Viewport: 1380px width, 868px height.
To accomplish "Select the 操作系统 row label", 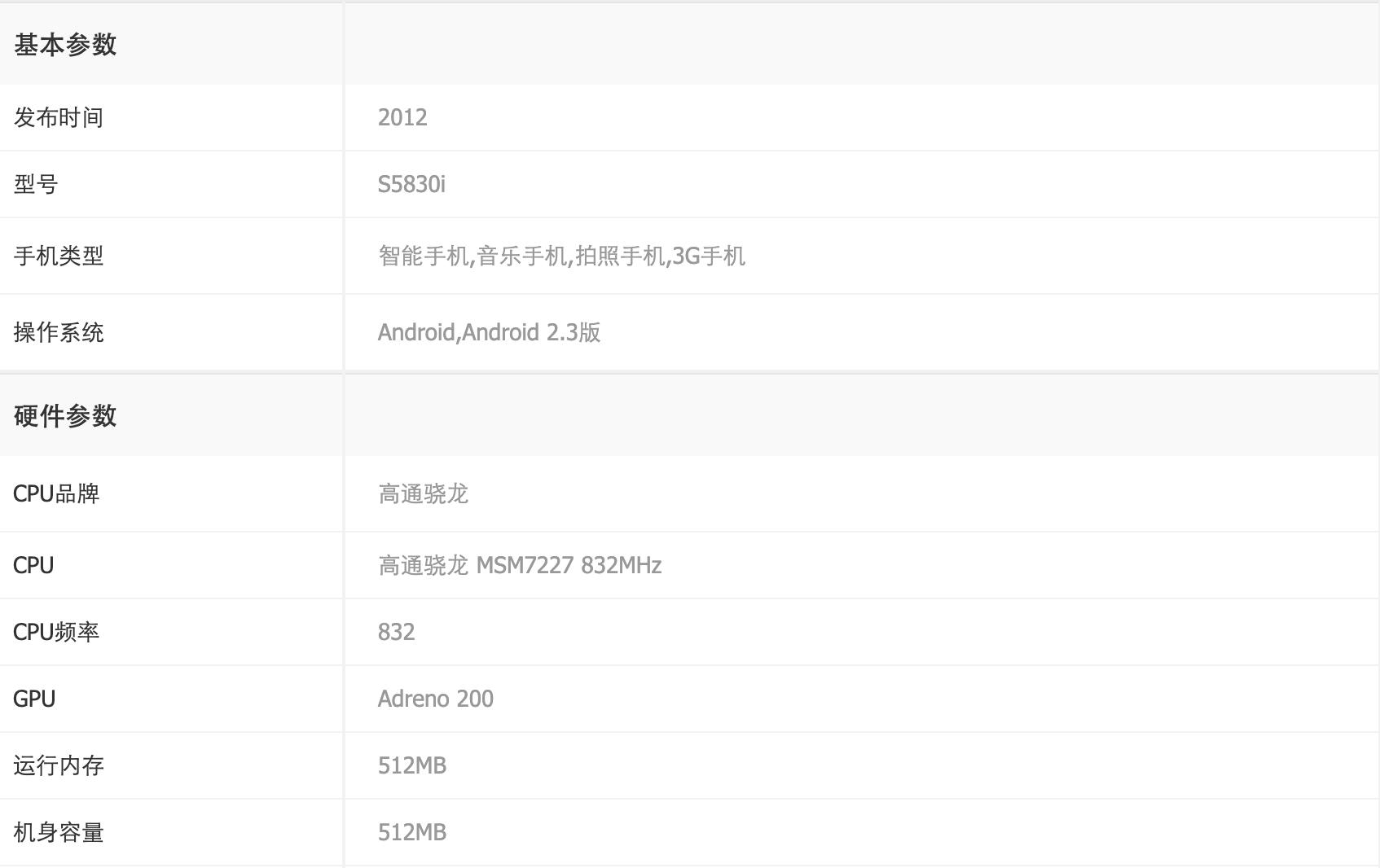I will click(58, 332).
